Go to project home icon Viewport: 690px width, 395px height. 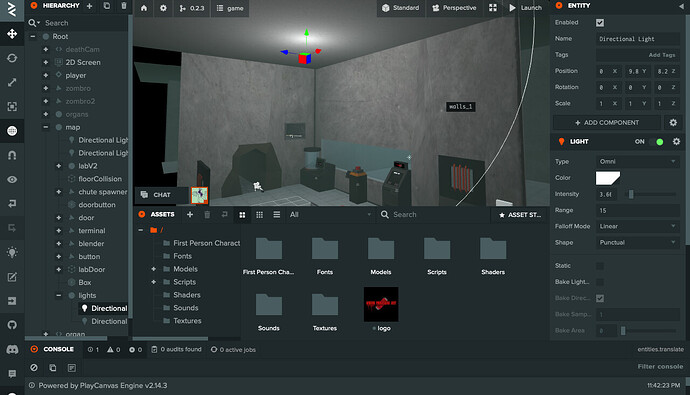144,8
